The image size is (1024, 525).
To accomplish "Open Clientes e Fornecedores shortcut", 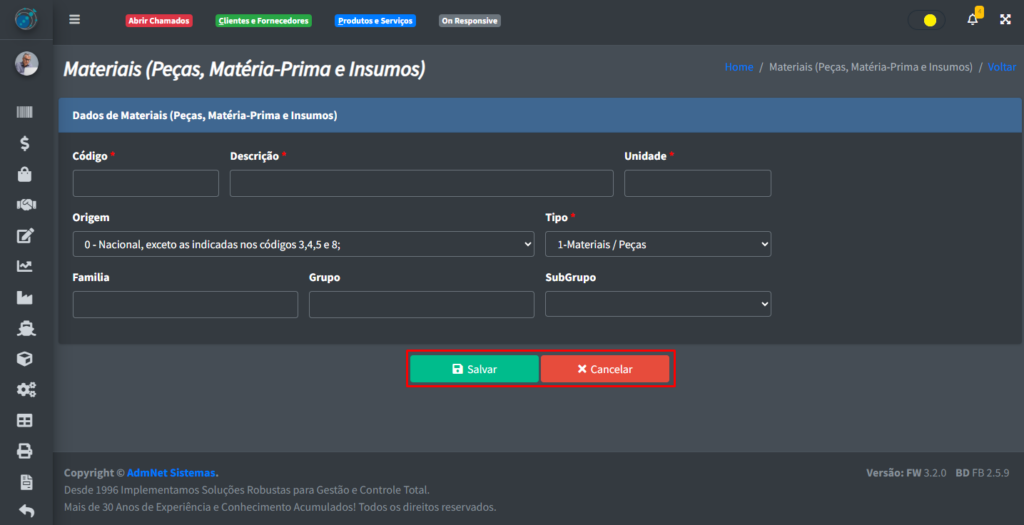I will tap(264, 21).
